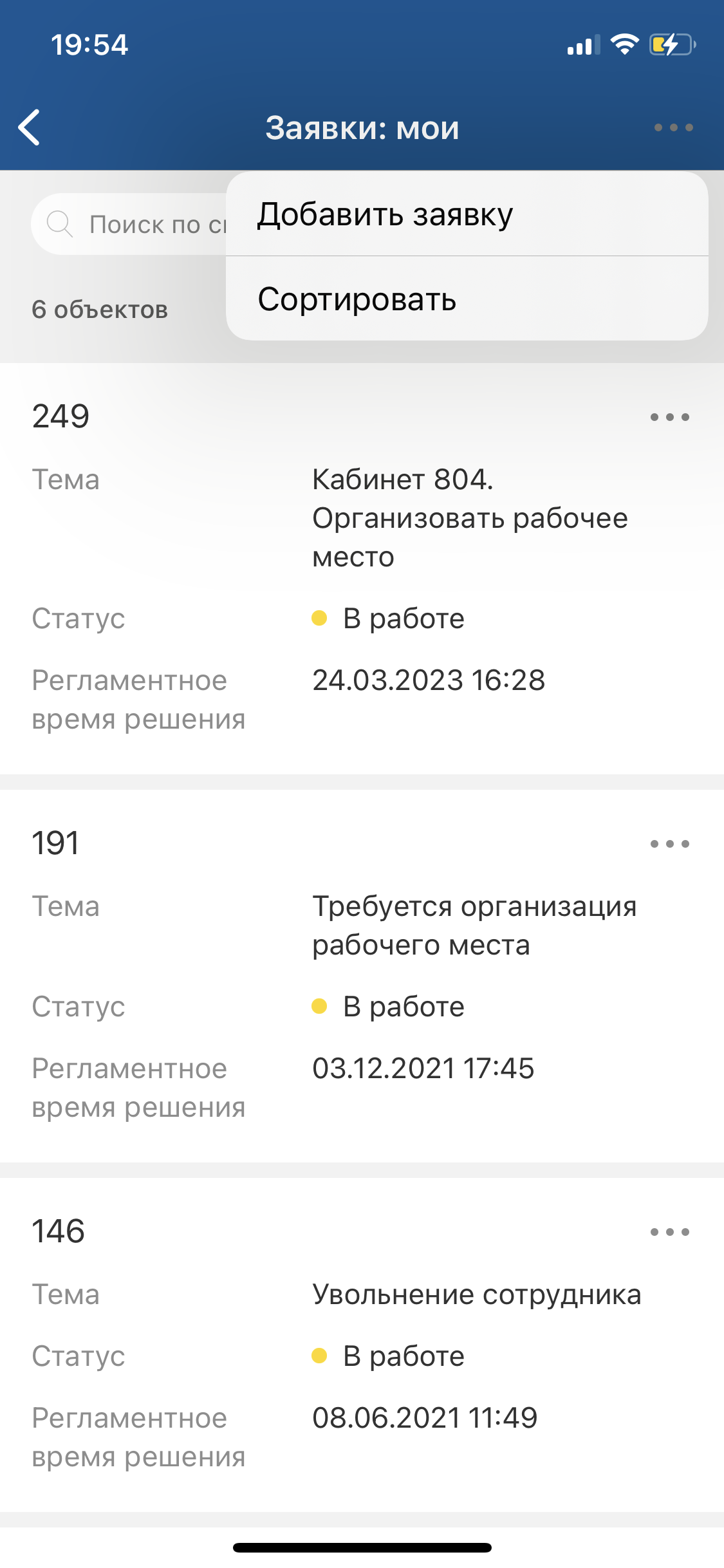Tap yellow status dot of request 249
Screen dimensions: 724x1568
coord(319,619)
